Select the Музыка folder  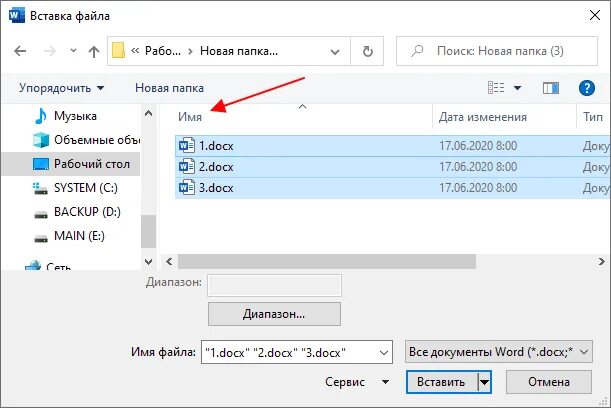[x=65, y=116]
